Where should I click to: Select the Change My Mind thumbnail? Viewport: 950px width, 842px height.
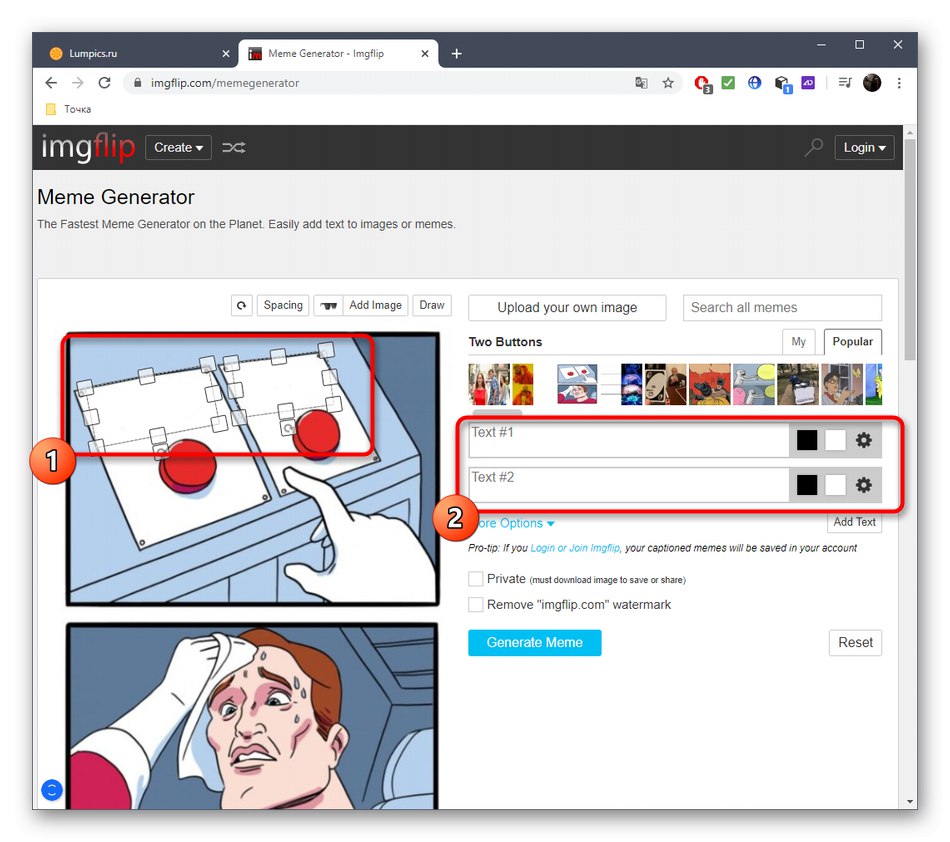click(x=798, y=384)
